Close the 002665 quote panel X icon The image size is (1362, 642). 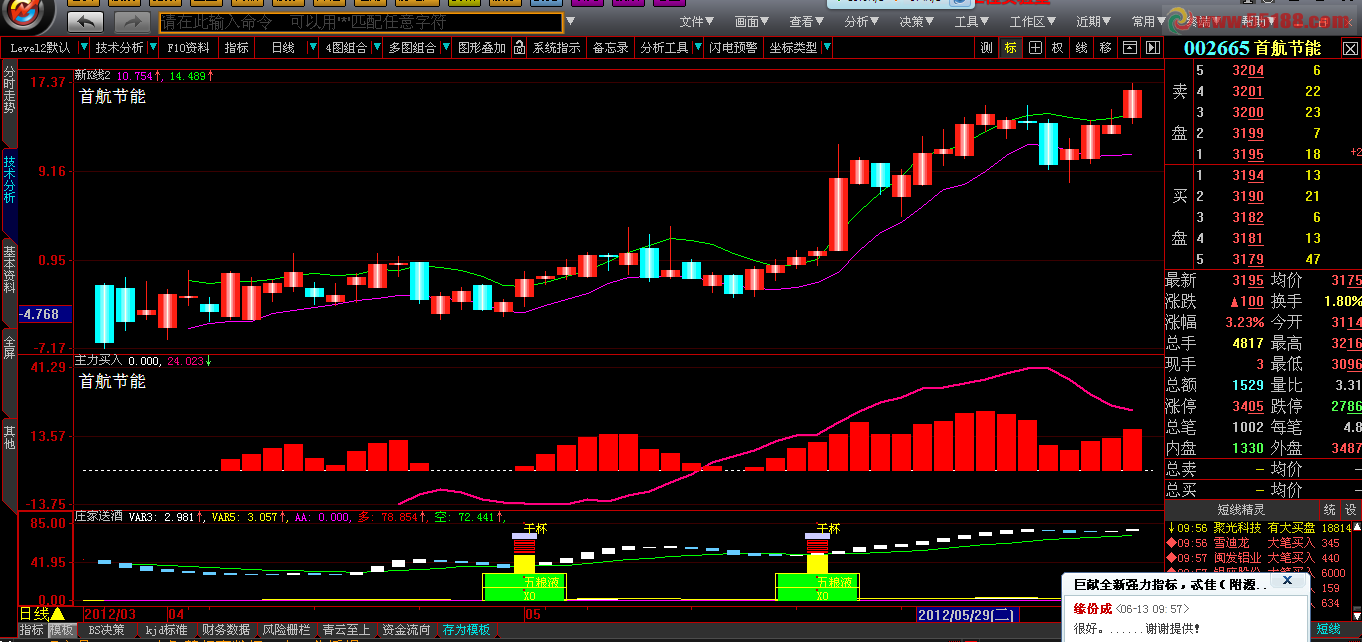[x=1349, y=48]
